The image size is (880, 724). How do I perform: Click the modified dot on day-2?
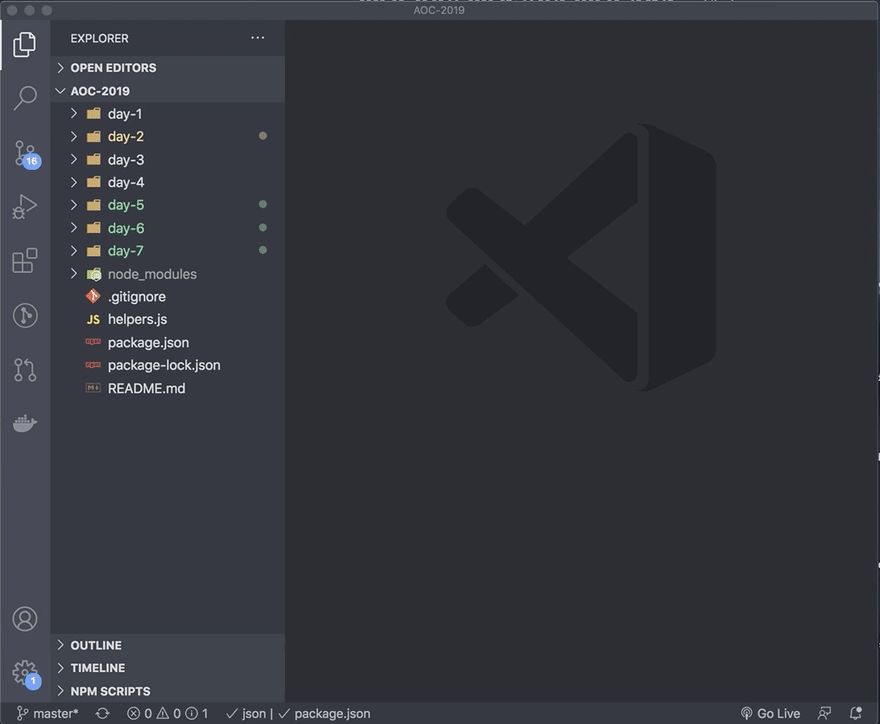[x=263, y=136]
